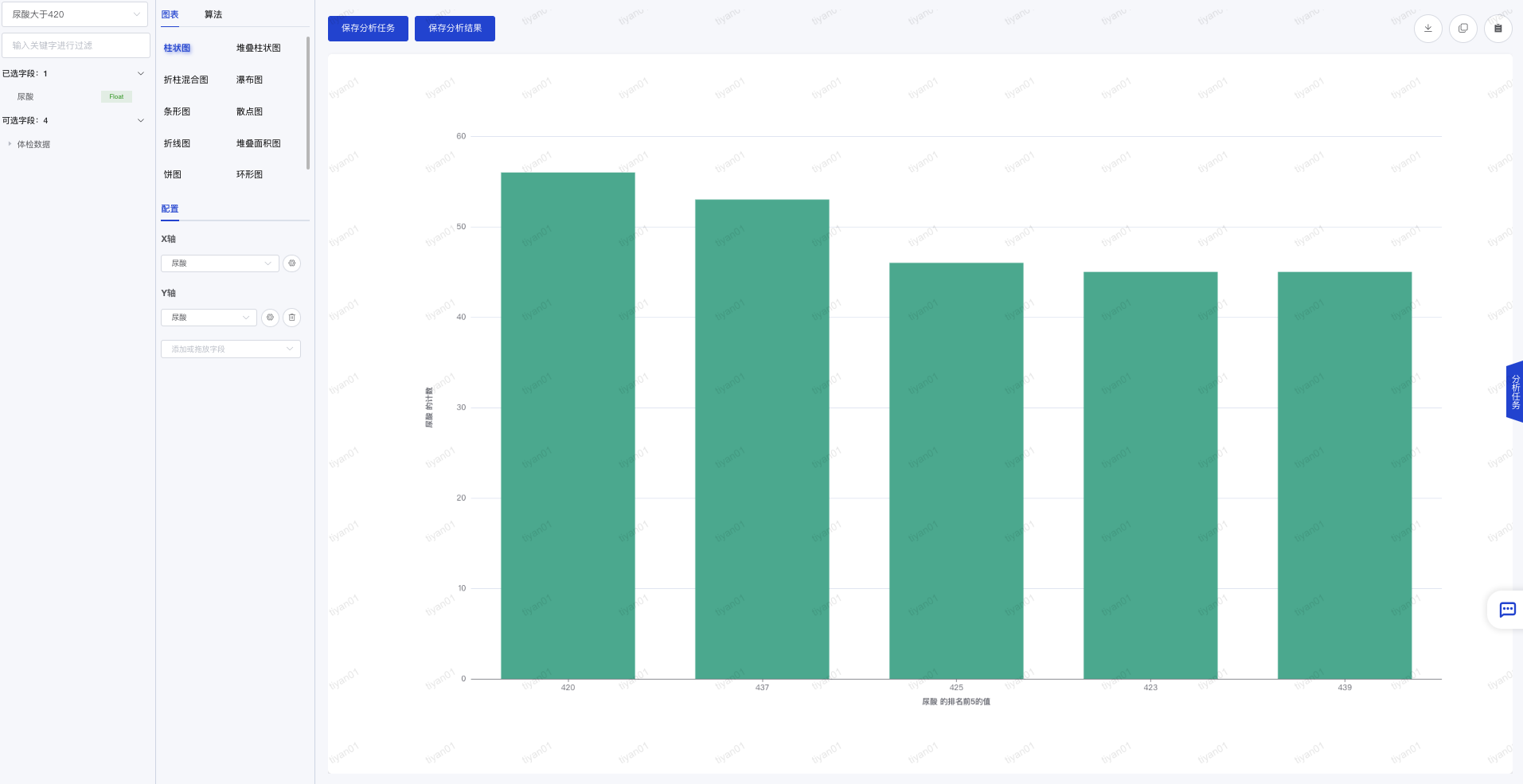Delete the Y轴 field with trash icon

tap(292, 318)
